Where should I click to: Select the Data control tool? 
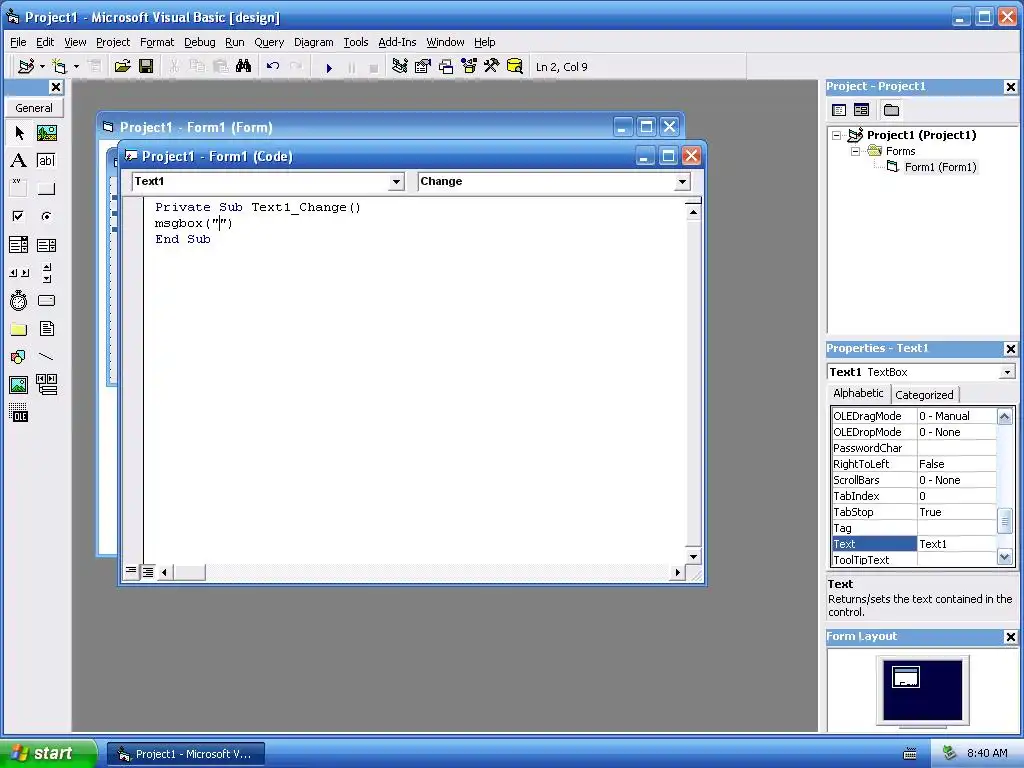(x=46, y=385)
